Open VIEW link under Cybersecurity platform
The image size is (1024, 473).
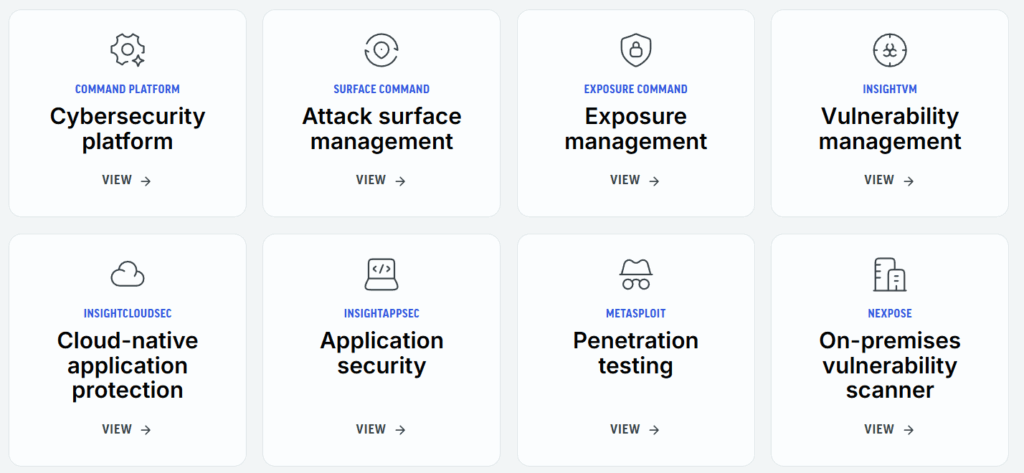127,181
